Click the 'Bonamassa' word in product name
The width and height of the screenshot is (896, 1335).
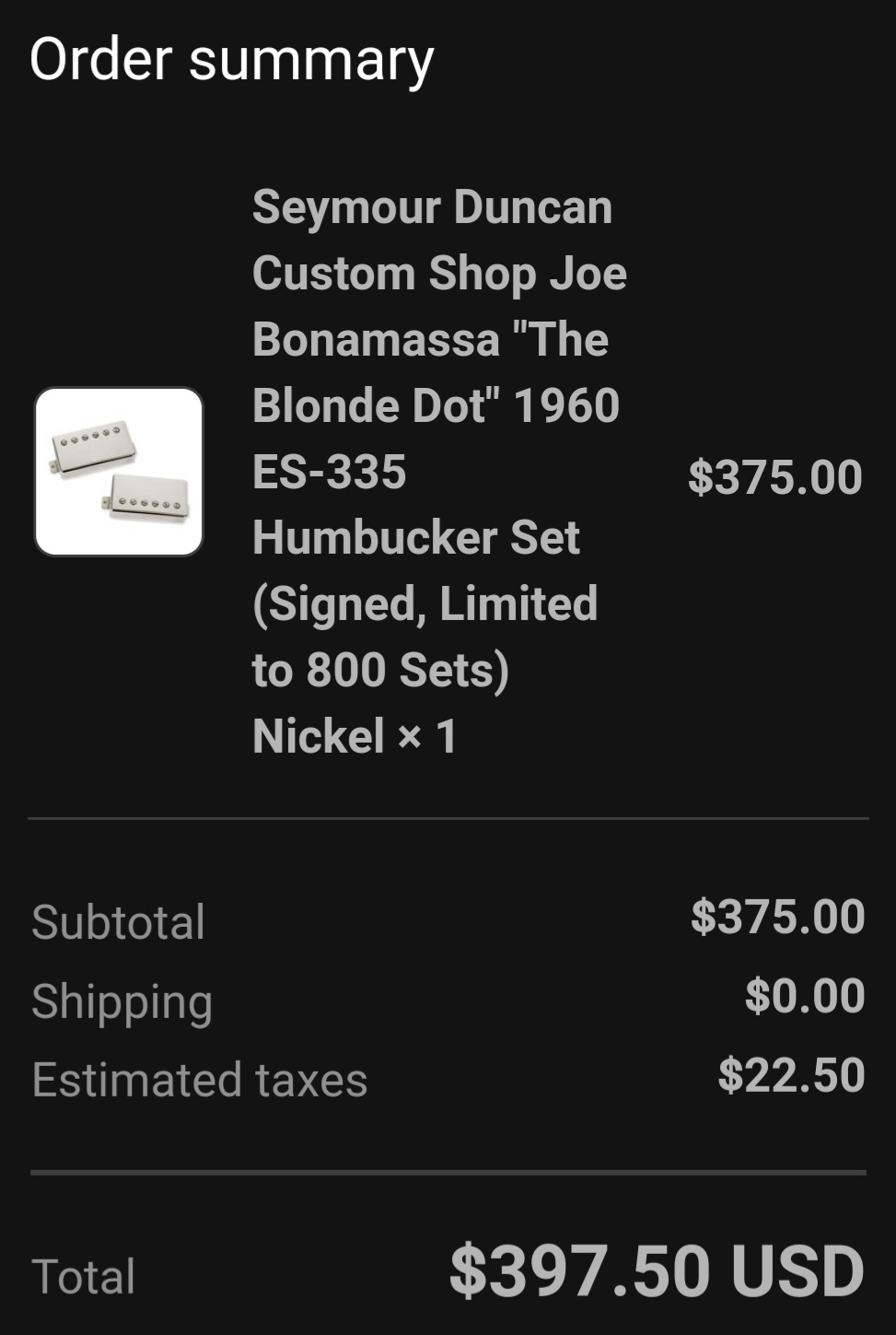point(376,340)
